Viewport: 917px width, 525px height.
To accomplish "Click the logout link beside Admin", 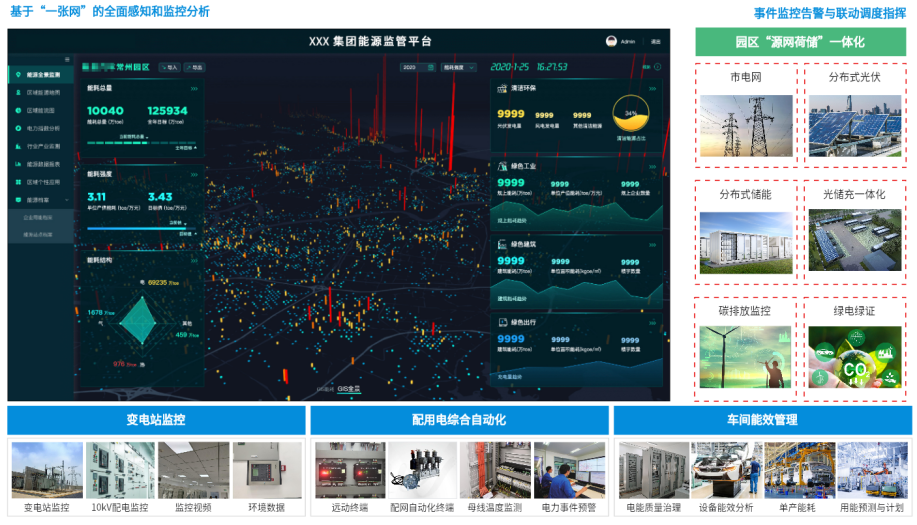I will [x=656, y=42].
